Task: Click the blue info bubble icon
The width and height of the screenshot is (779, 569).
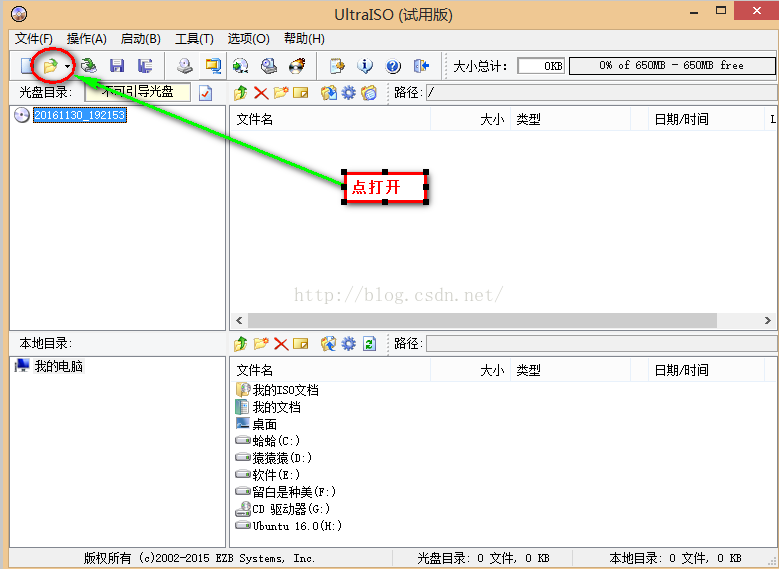Action: click(365, 66)
